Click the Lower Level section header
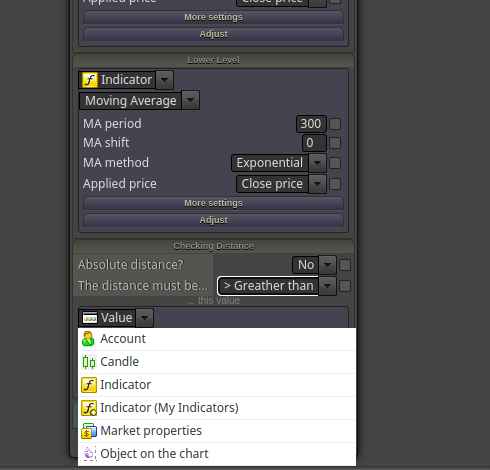 (x=213, y=60)
